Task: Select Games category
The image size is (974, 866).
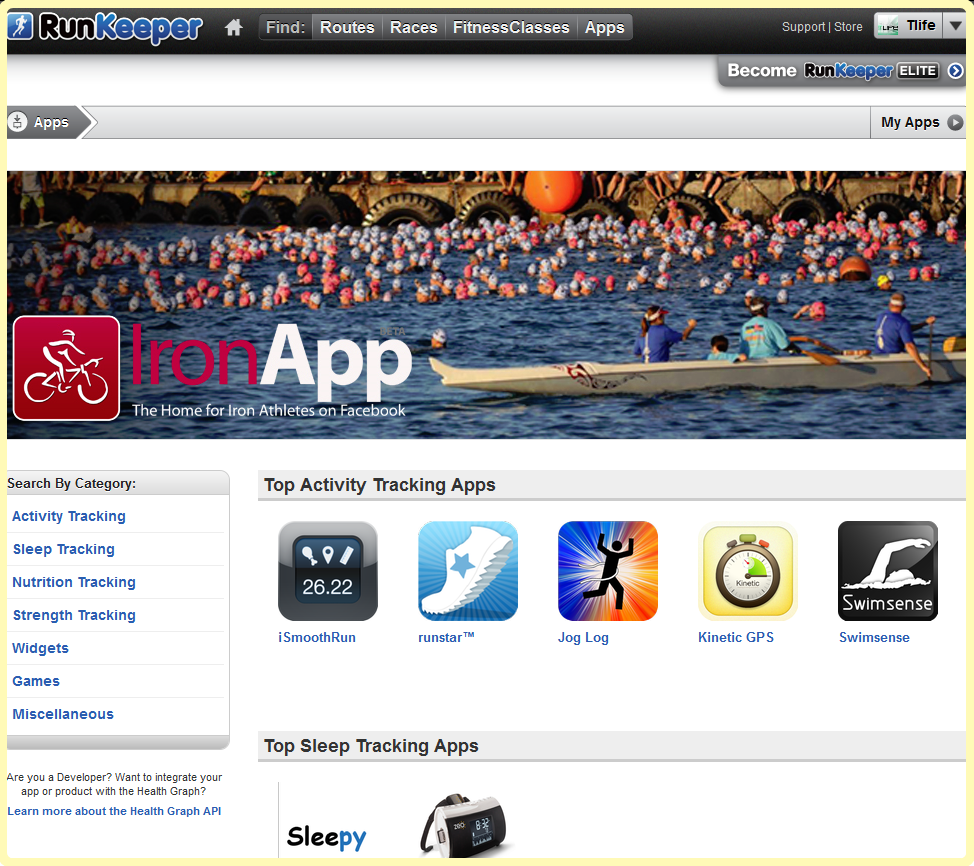Action: [36, 681]
